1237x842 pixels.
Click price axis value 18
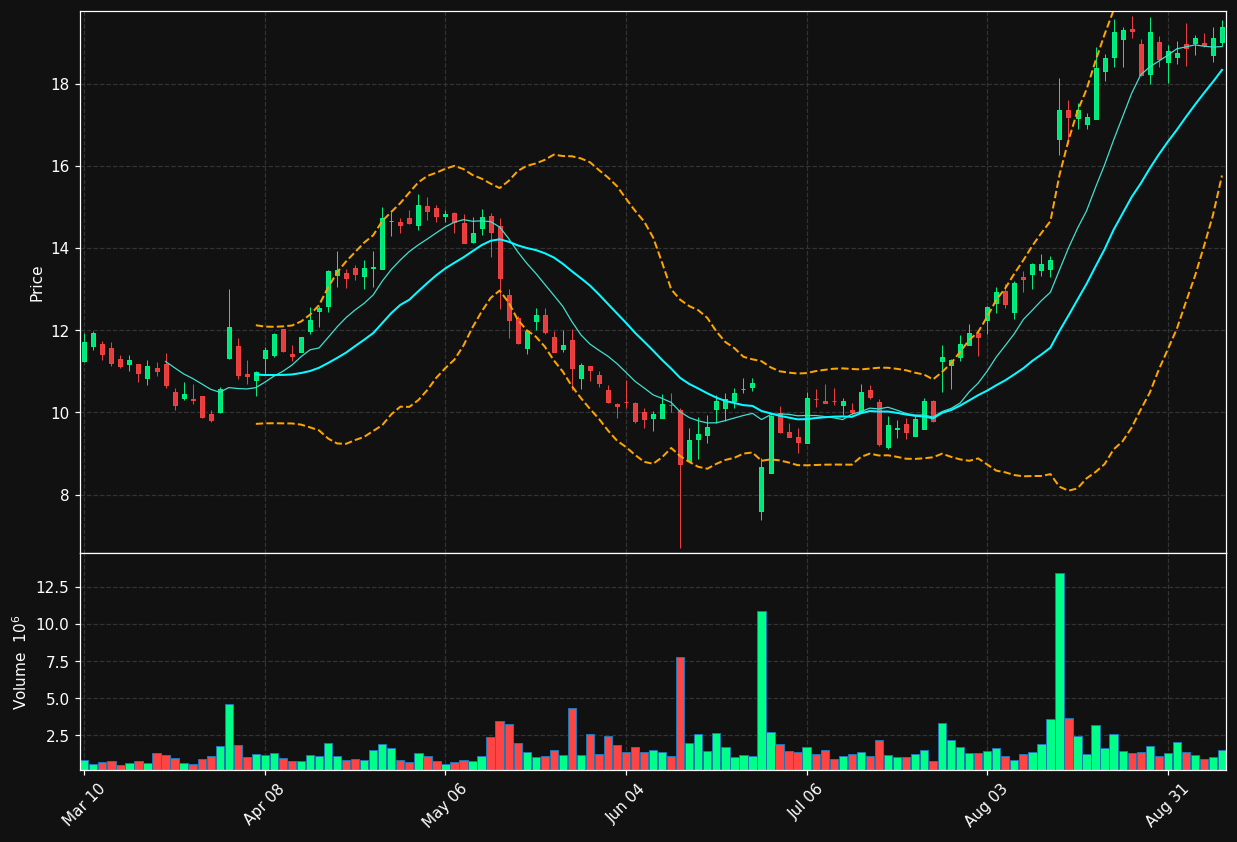(x=62, y=84)
